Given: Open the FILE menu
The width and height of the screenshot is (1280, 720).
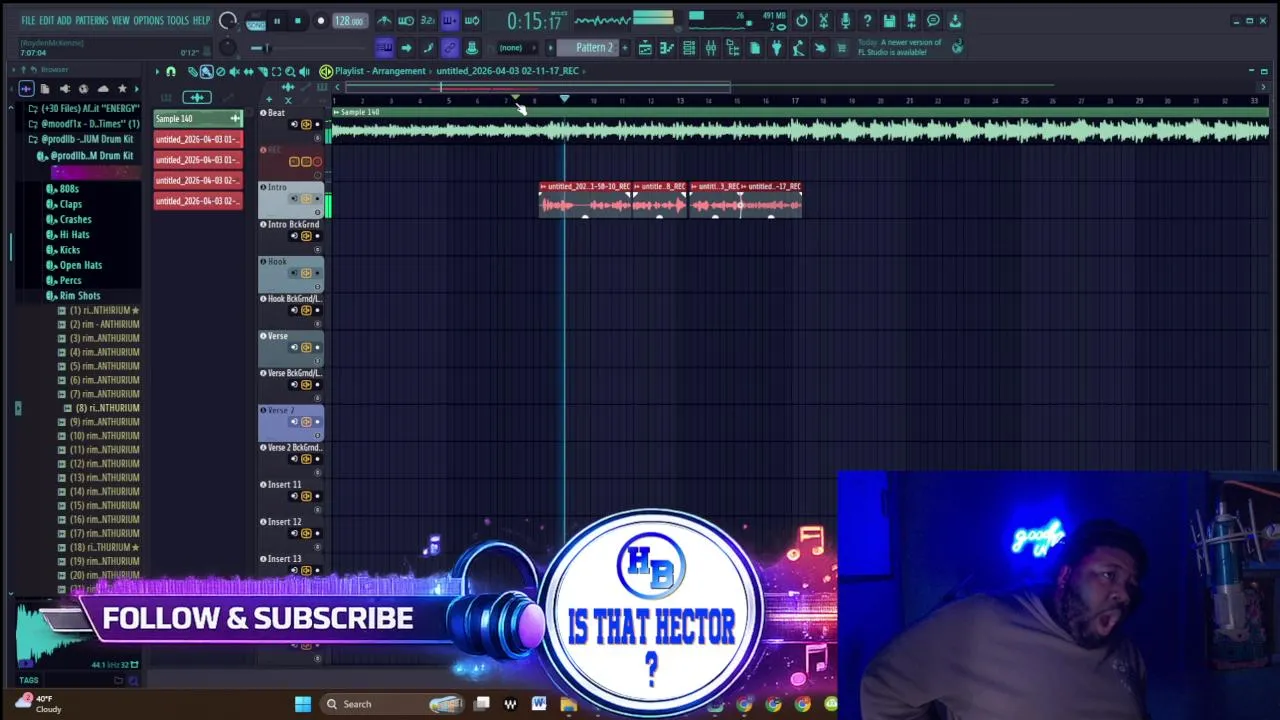Looking at the screenshot, I should [28, 20].
